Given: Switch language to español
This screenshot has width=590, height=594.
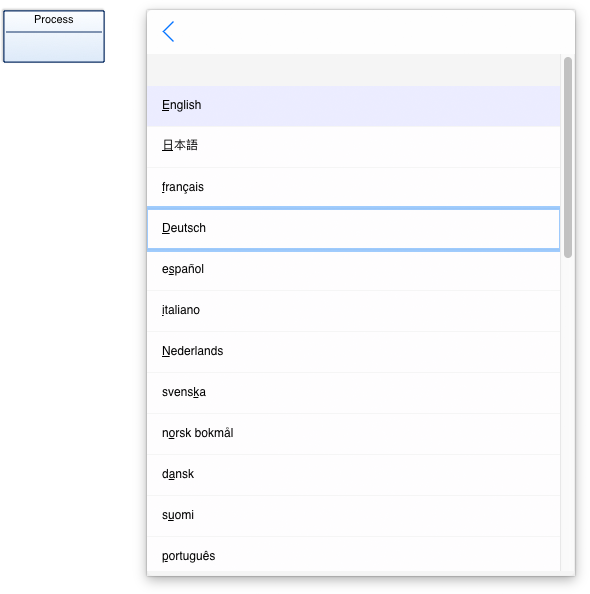Looking at the screenshot, I should pos(354,270).
